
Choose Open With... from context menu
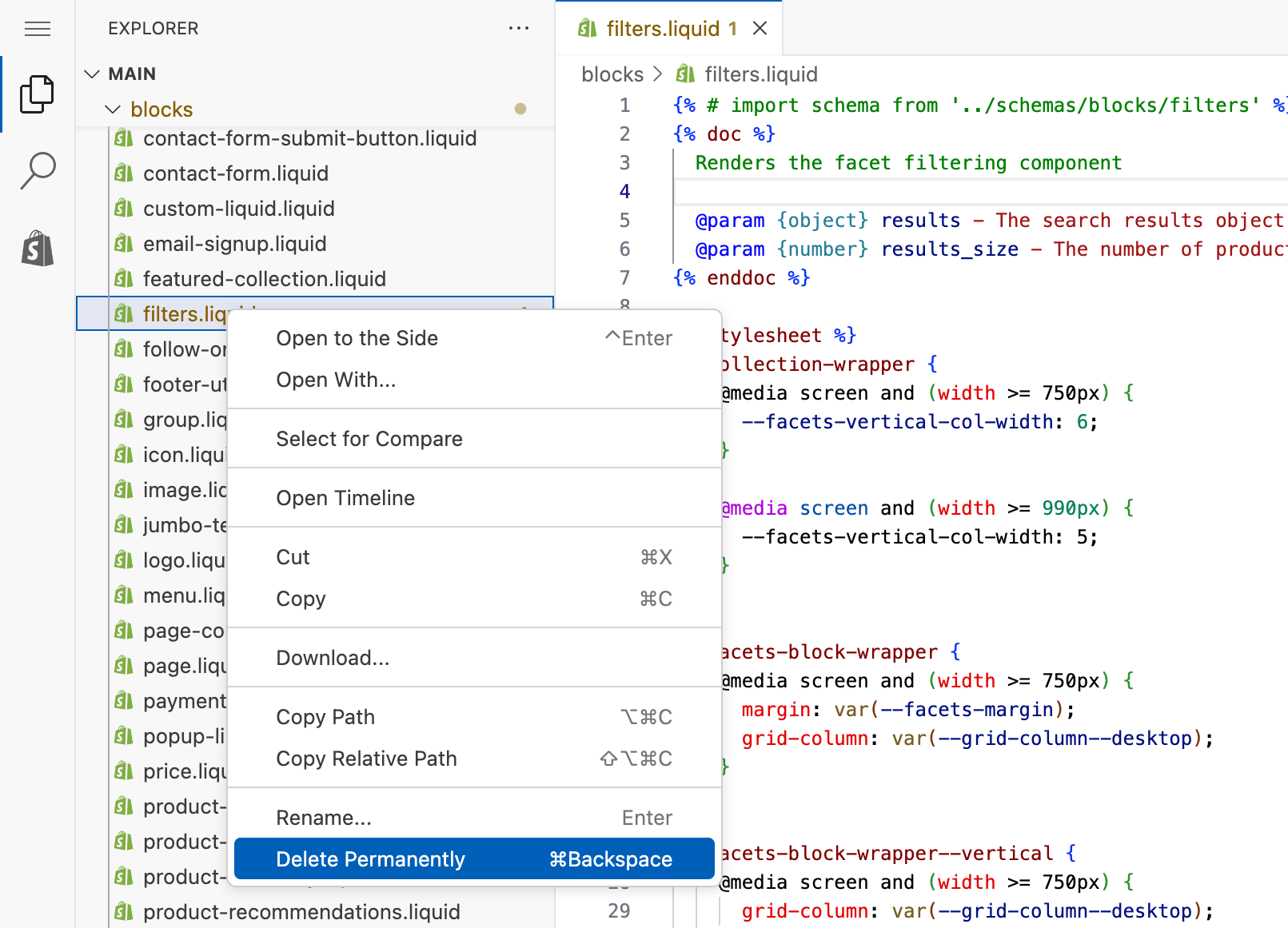point(474,380)
